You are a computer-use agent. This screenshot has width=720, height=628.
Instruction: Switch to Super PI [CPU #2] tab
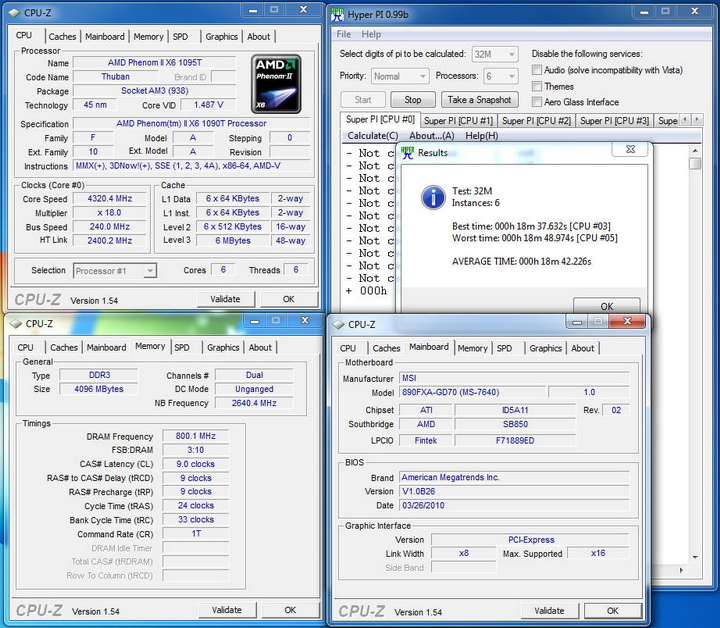click(x=536, y=121)
